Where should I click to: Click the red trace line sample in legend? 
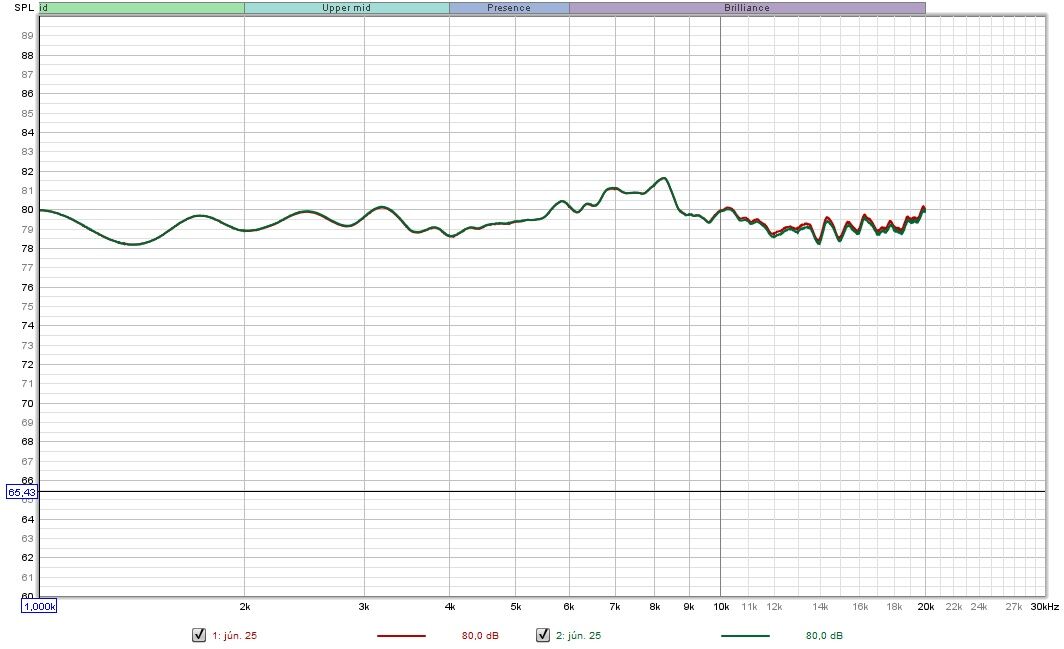pyautogui.click(x=401, y=636)
